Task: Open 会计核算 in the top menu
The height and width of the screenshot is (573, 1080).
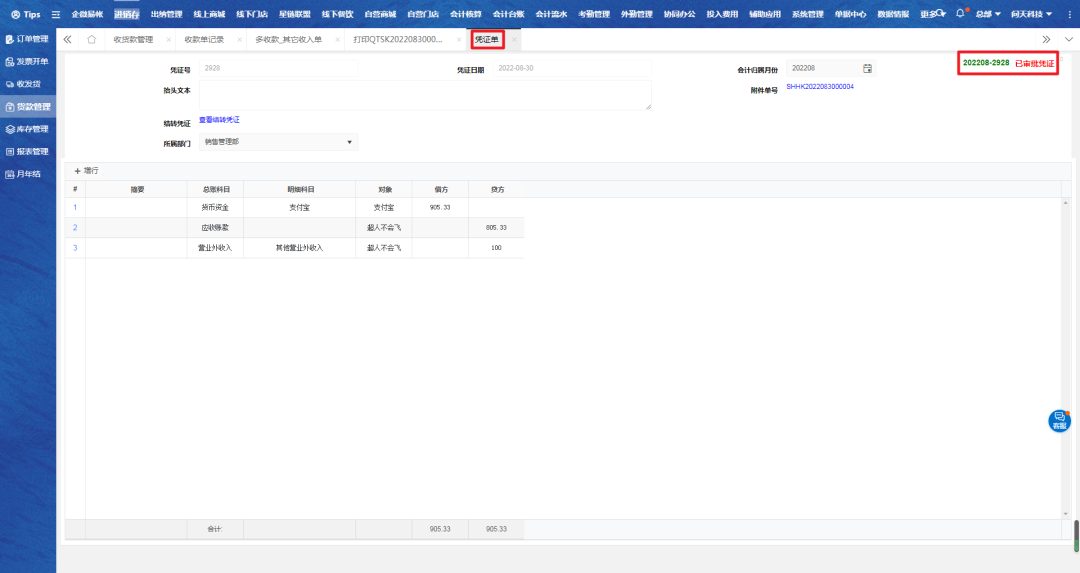Action: click(x=465, y=14)
